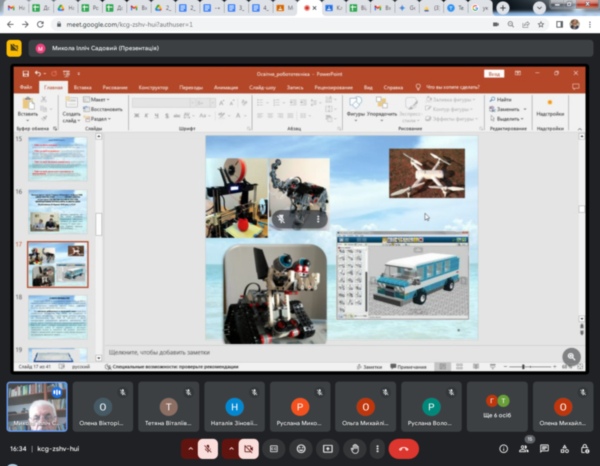The image size is (600, 466).
Task: Open the meeting details info panel
Action: [x=503, y=449]
